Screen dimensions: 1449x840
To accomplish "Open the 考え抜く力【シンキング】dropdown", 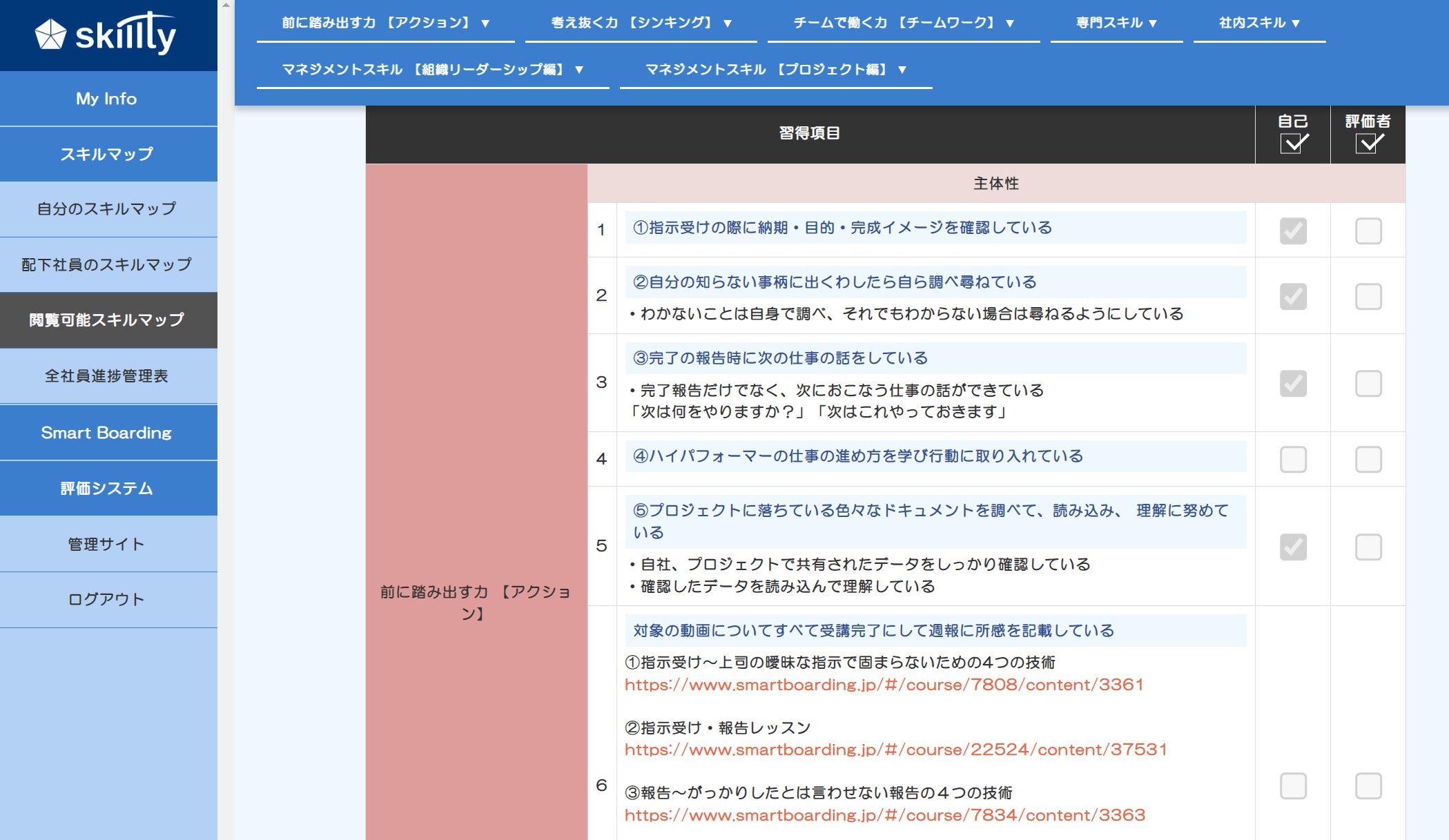I will pyautogui.click(x=641, y=21).
